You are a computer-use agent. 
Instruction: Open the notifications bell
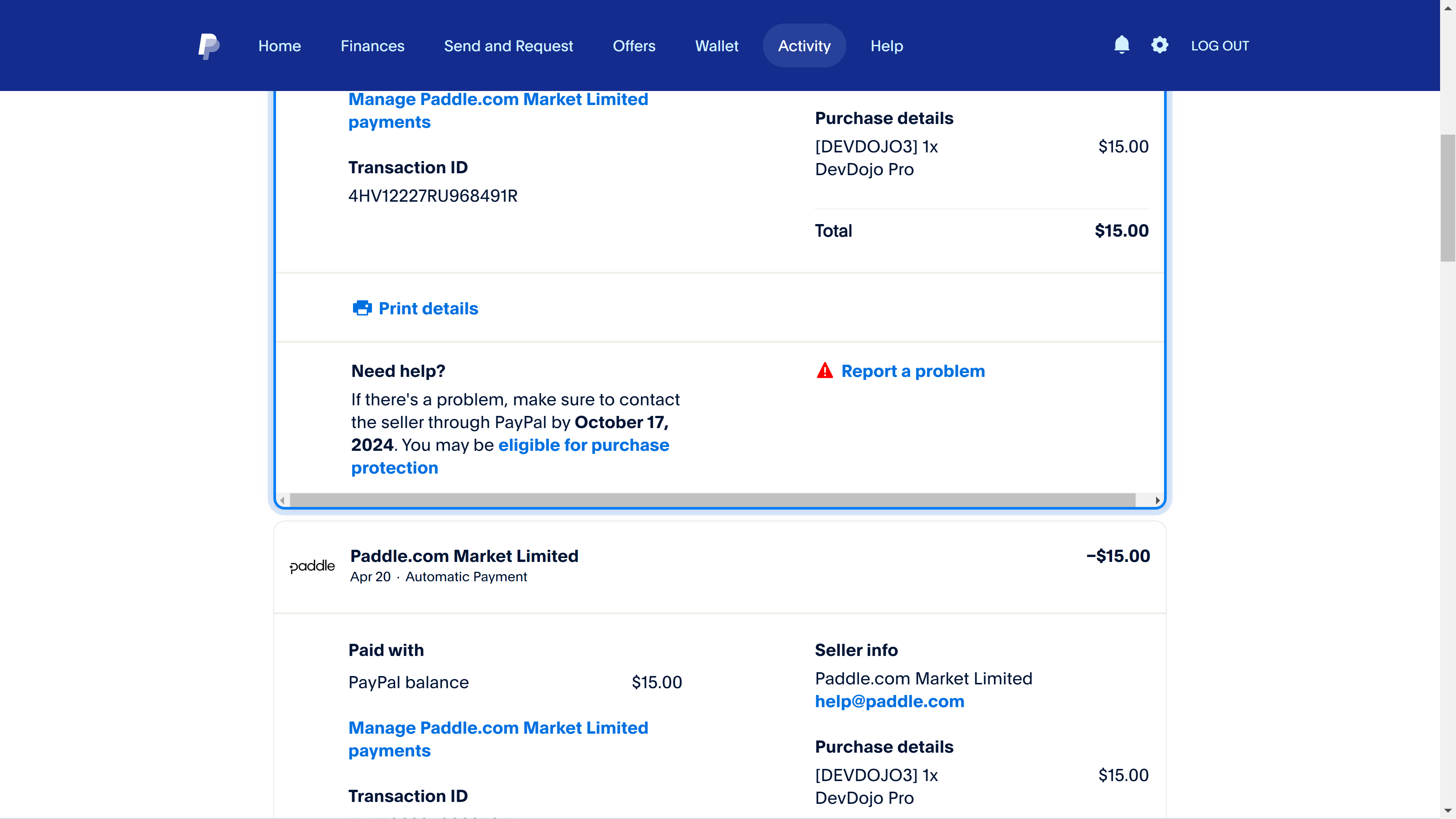pos(1122,45)
